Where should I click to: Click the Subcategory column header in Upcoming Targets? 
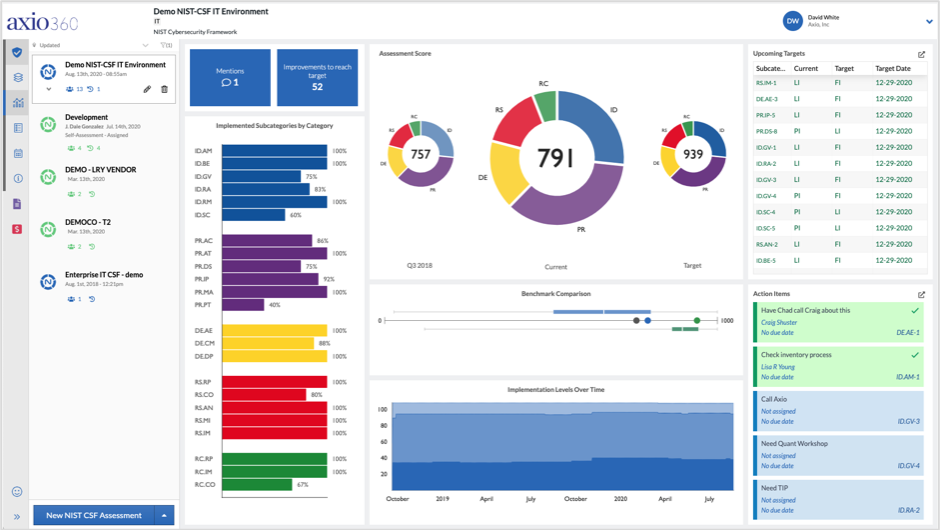pos(770,68)
